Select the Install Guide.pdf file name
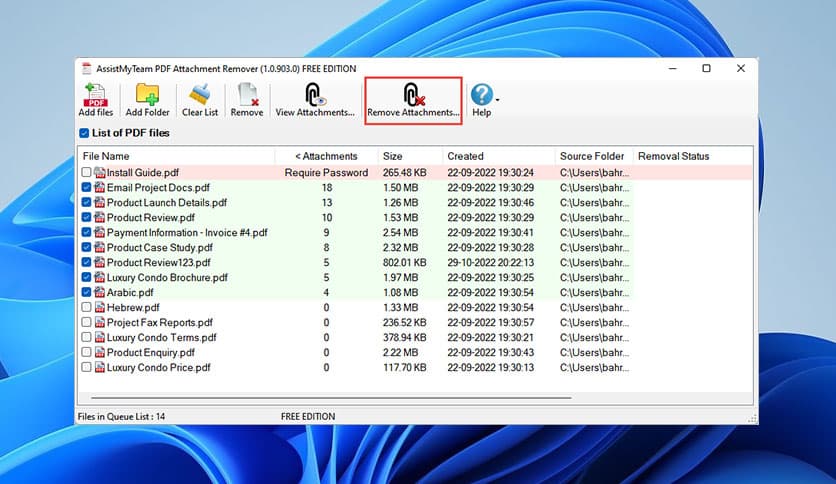 pos(142,172)
